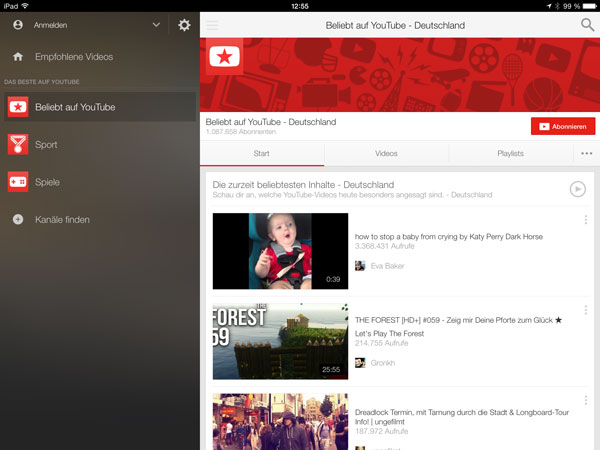Open Gronkh channel name

click(x=383, y=363)
